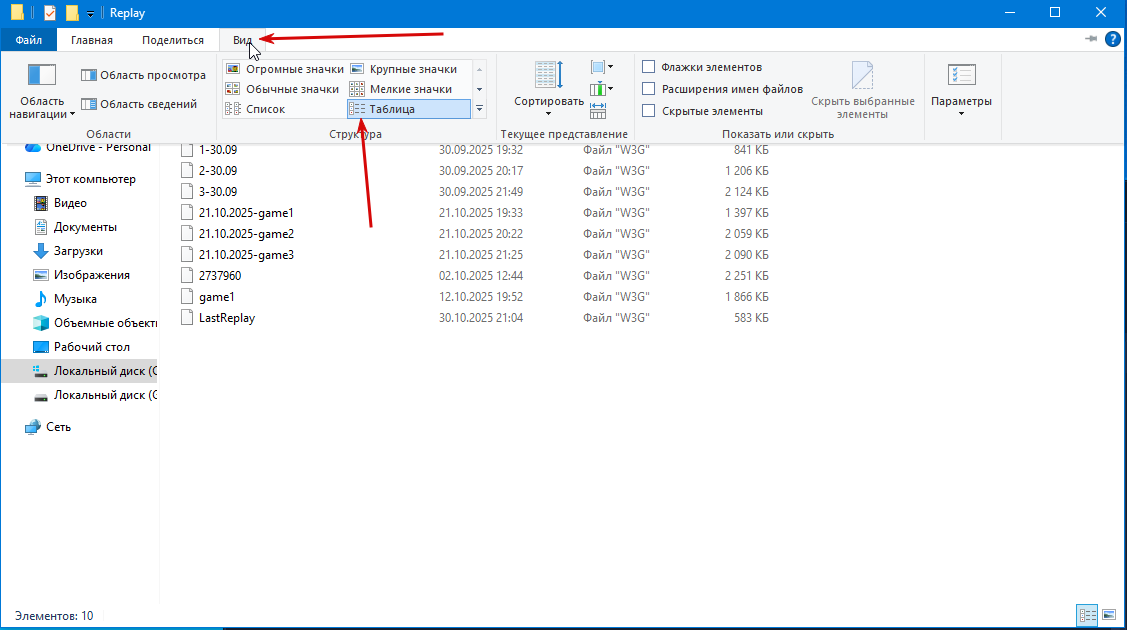Open Customize Quick Access Toolbar dropdown
The height and width of the screenshot is (630, 1127).
(x=91, y=14)
